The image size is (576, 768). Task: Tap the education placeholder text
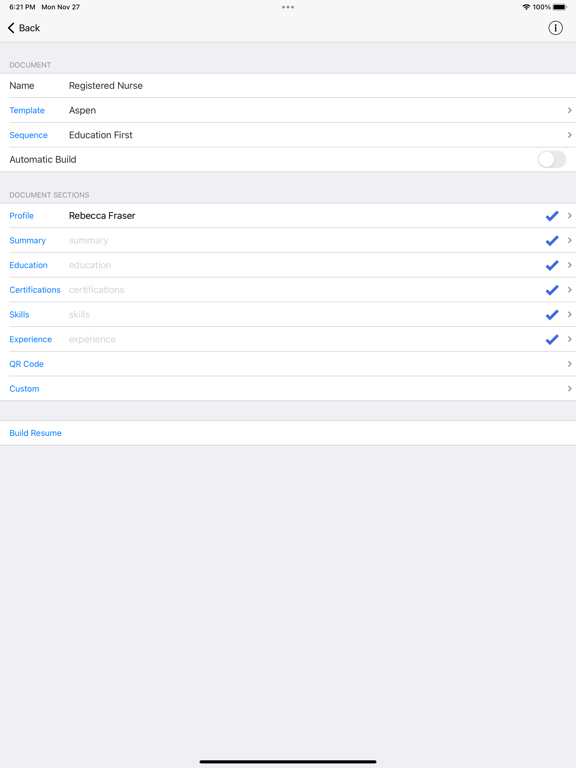[x=90, y=265]
